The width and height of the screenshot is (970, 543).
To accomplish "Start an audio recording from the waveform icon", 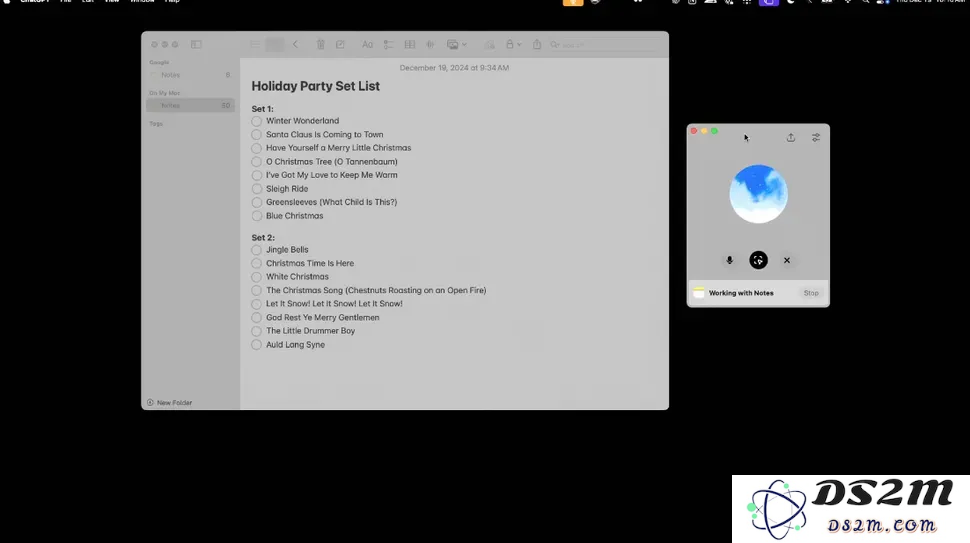I will coord(430,45).
